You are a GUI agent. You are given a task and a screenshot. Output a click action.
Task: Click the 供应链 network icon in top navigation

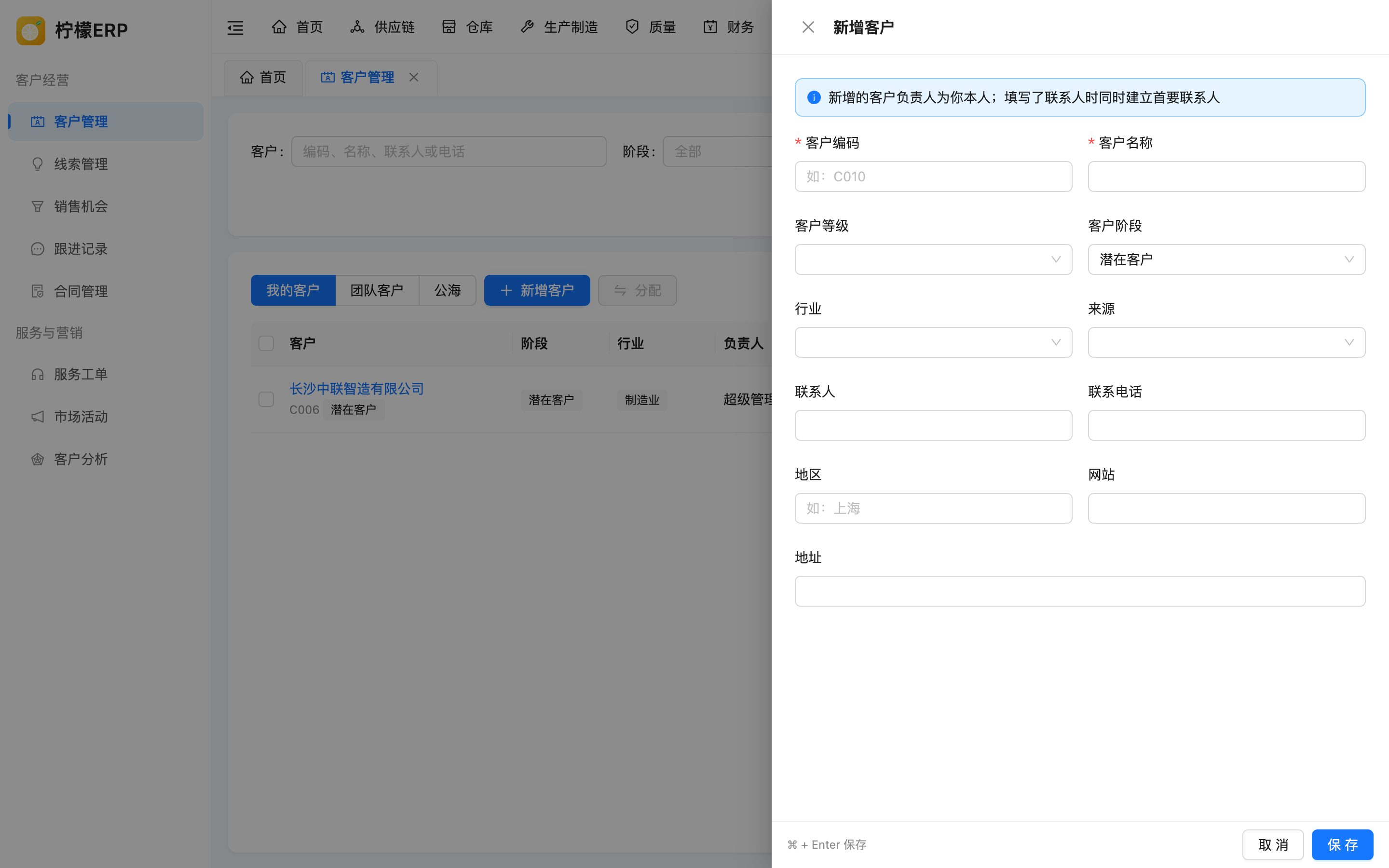point(357,27)
